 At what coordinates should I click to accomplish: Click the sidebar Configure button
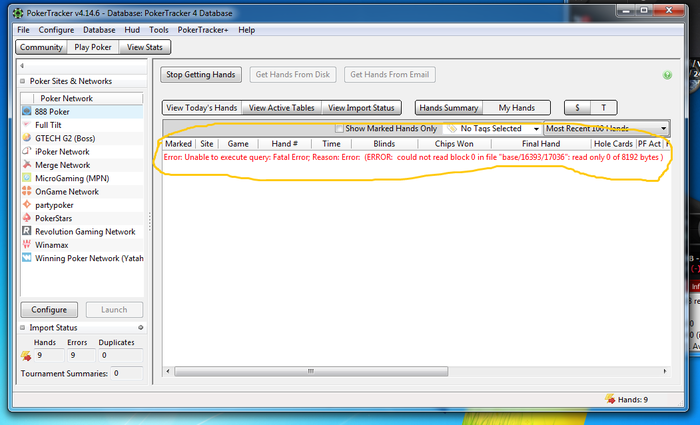[x=49, y=309]
